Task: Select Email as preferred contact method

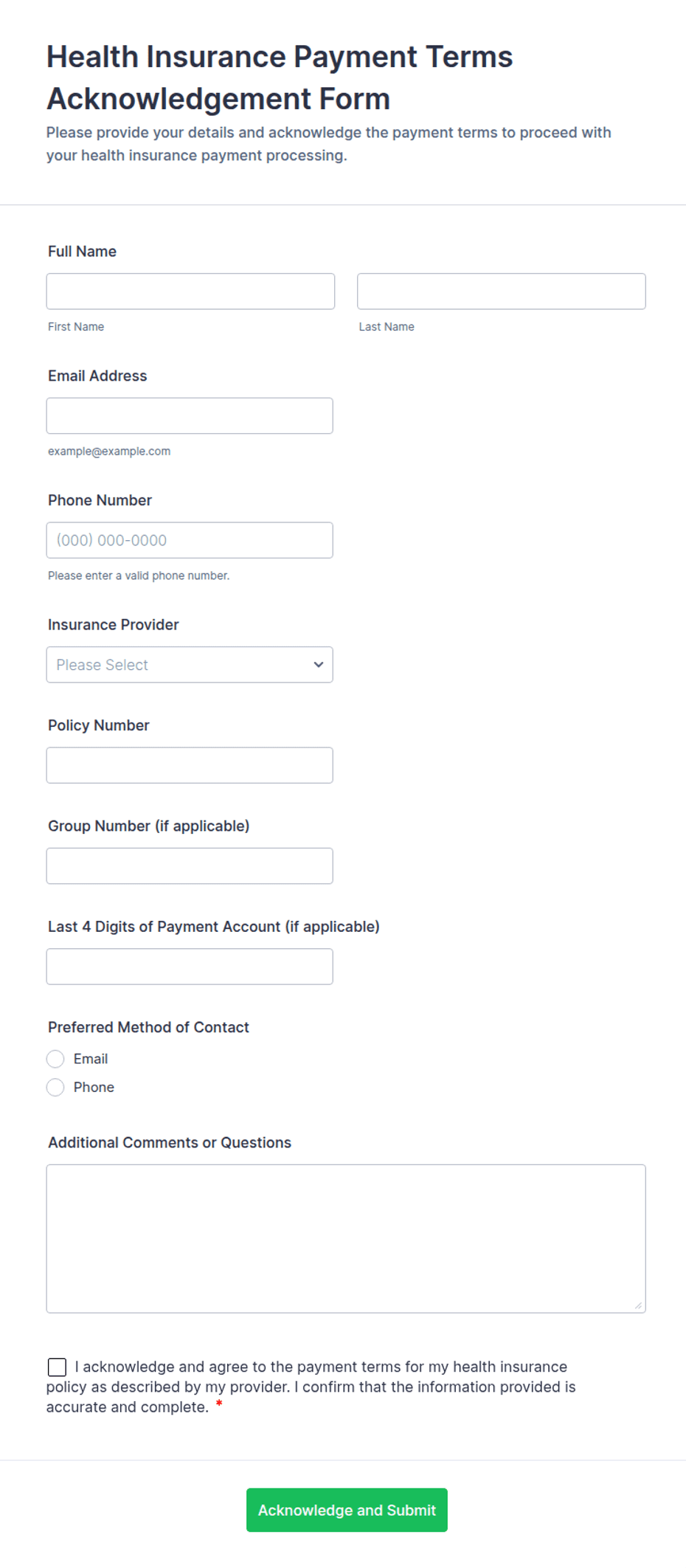Action: click(x=55, y=1059)
